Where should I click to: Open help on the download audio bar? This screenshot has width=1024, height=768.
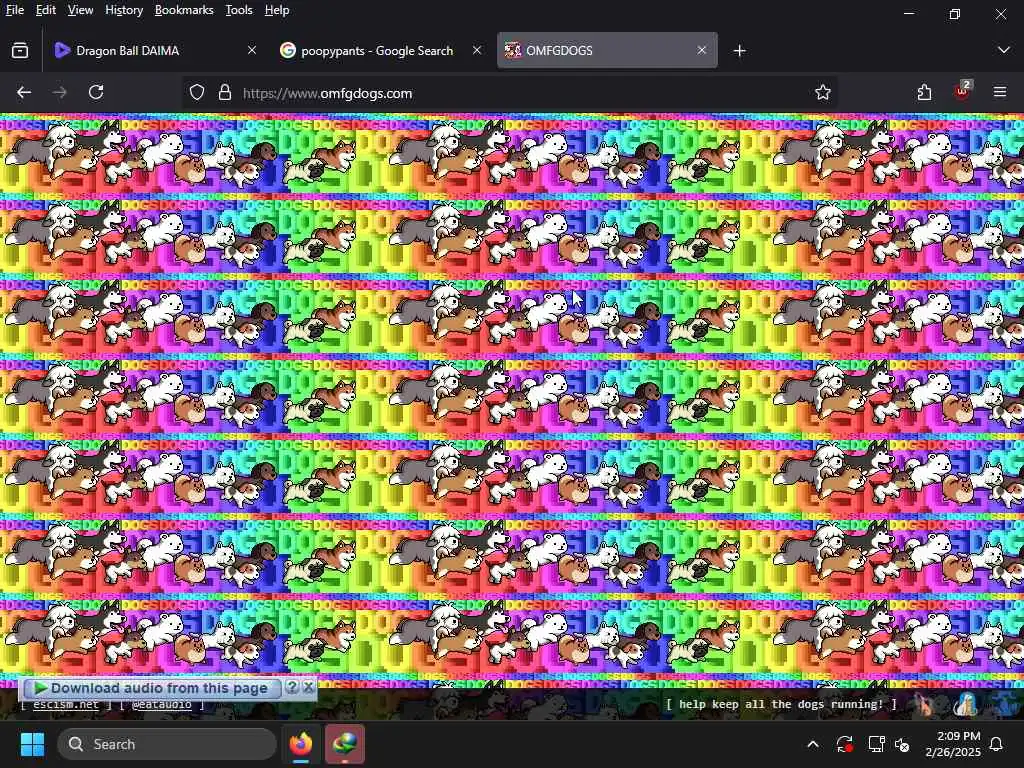[292, 687]
